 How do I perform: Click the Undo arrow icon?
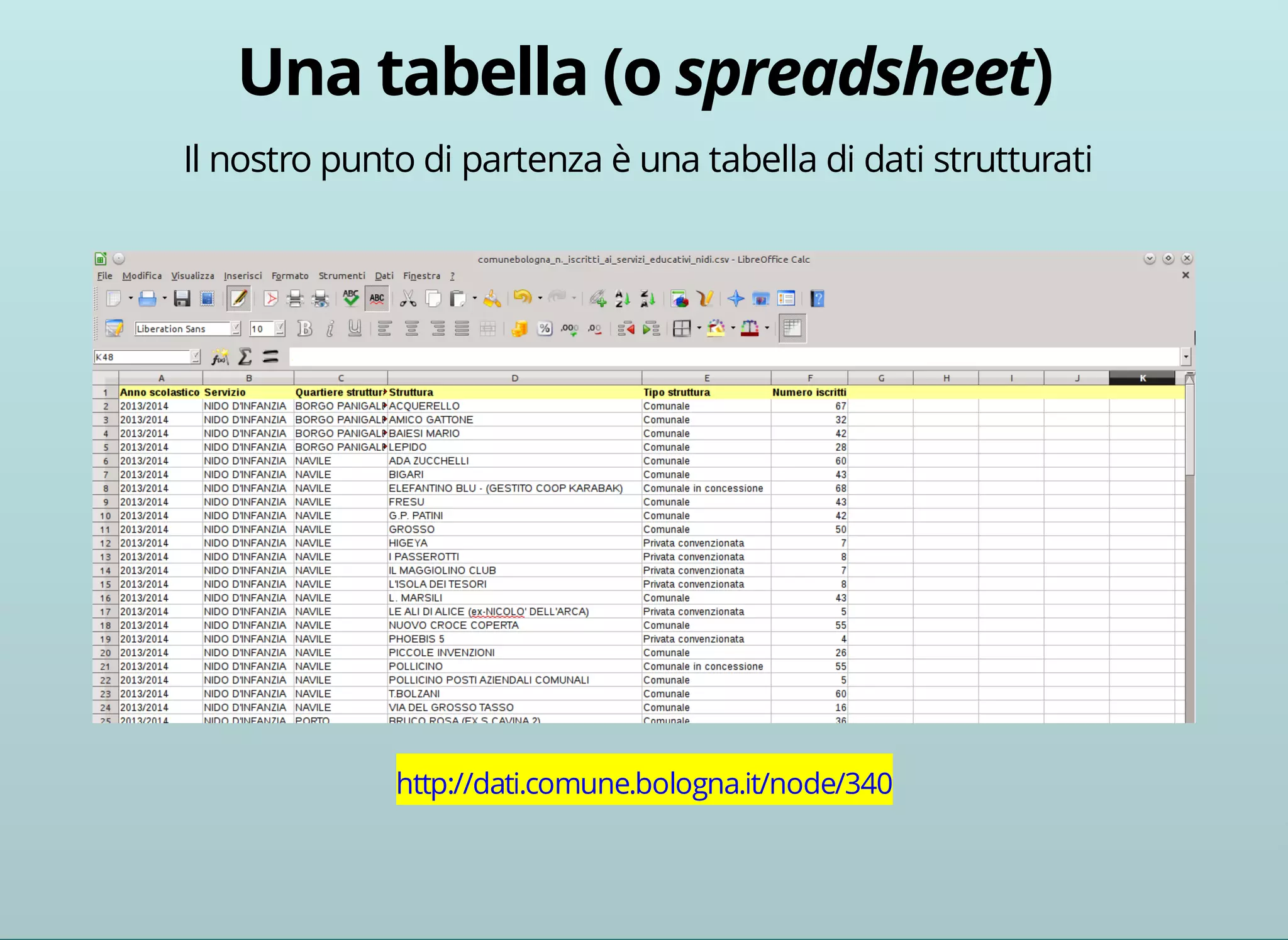(523, 297)
